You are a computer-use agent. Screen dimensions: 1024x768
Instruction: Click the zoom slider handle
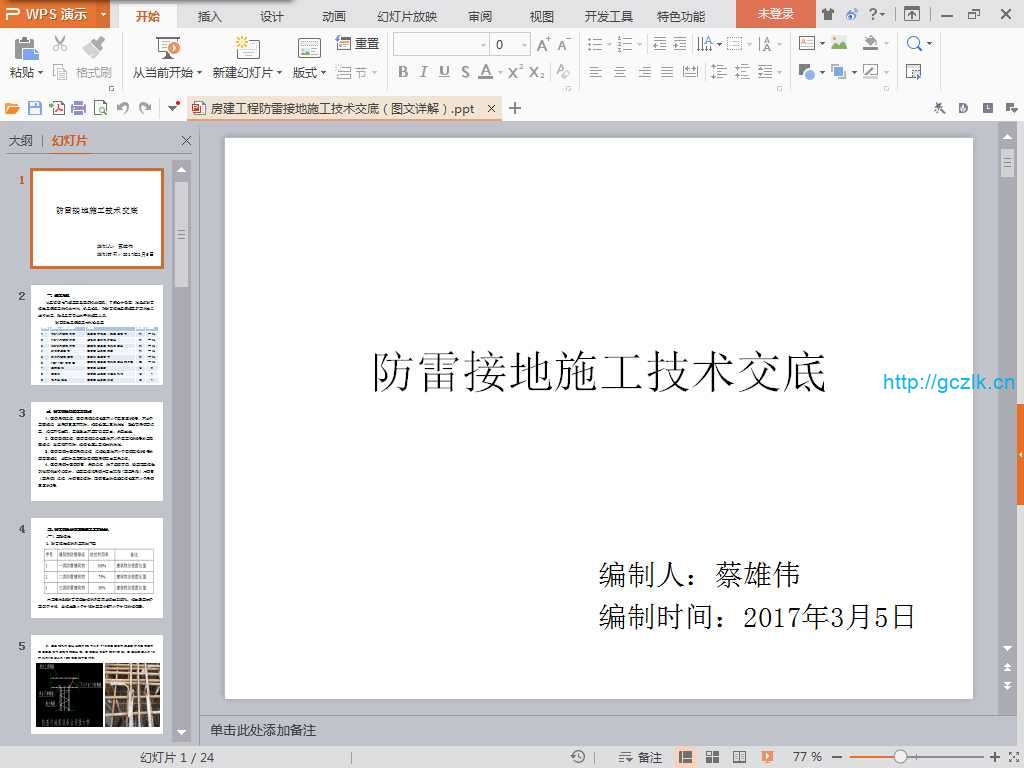(901, 757)
